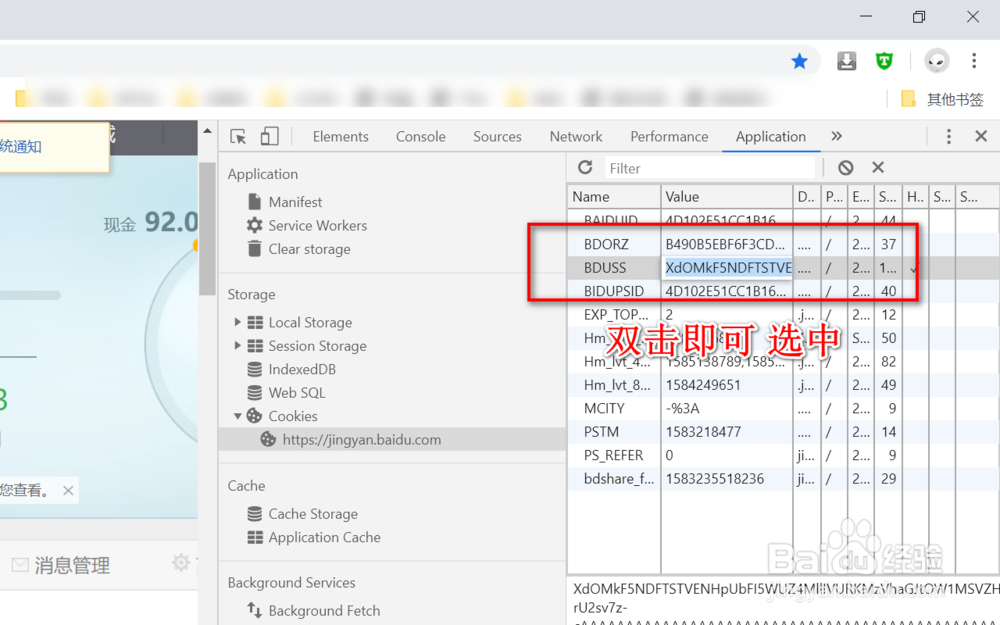Click the 统通知 notification link
1000x625 pixels.
coord(20,147)
